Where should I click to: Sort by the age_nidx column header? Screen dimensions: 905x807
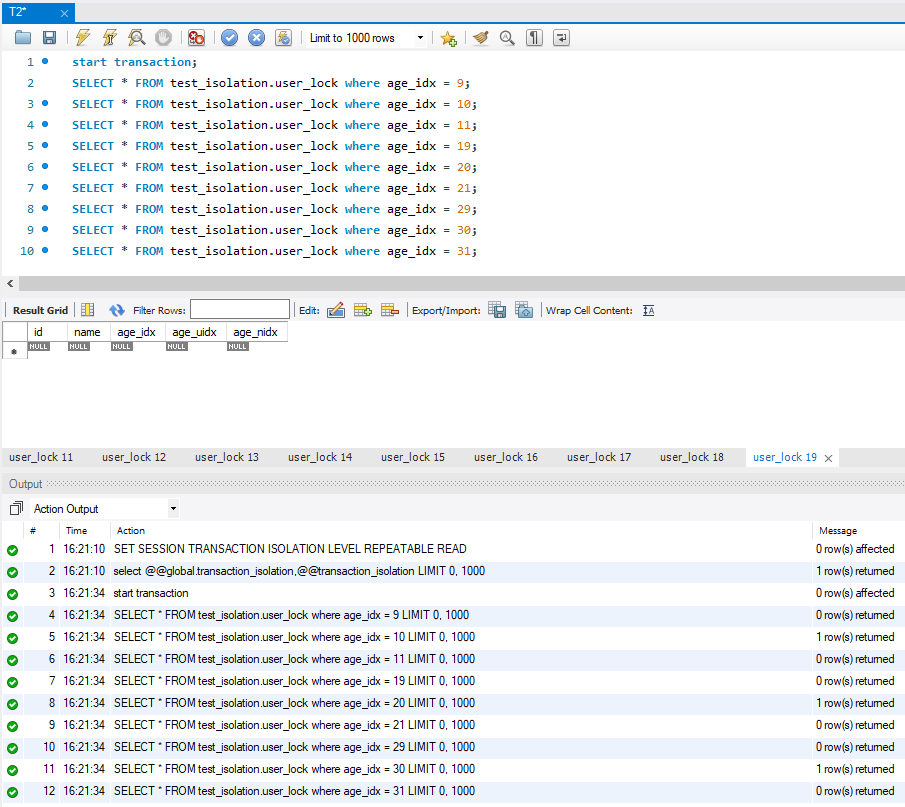coord(256,332)
